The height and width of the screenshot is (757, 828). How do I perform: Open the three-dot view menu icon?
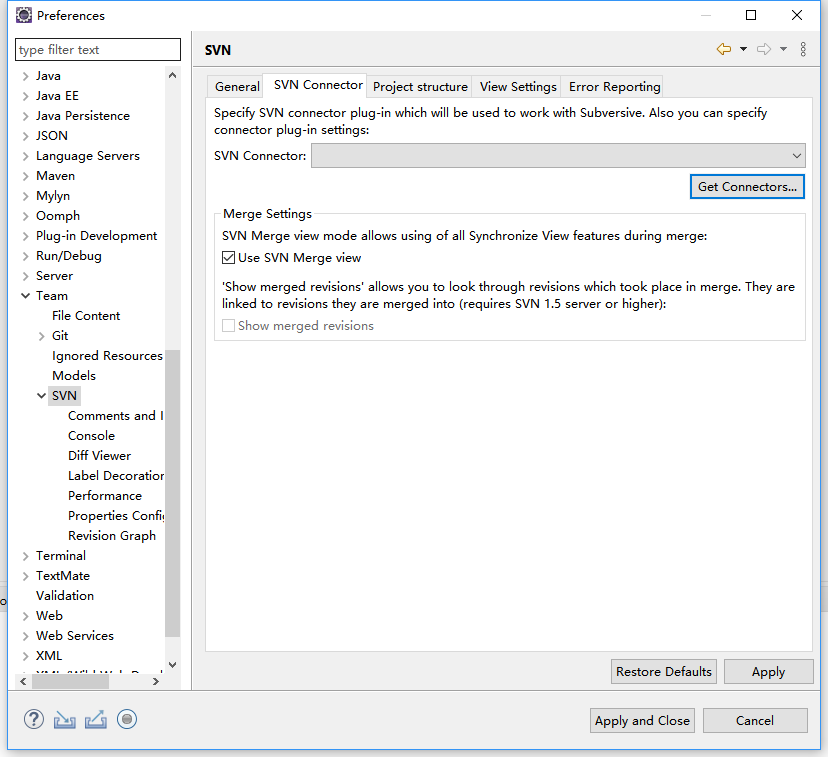coord(803,49)
